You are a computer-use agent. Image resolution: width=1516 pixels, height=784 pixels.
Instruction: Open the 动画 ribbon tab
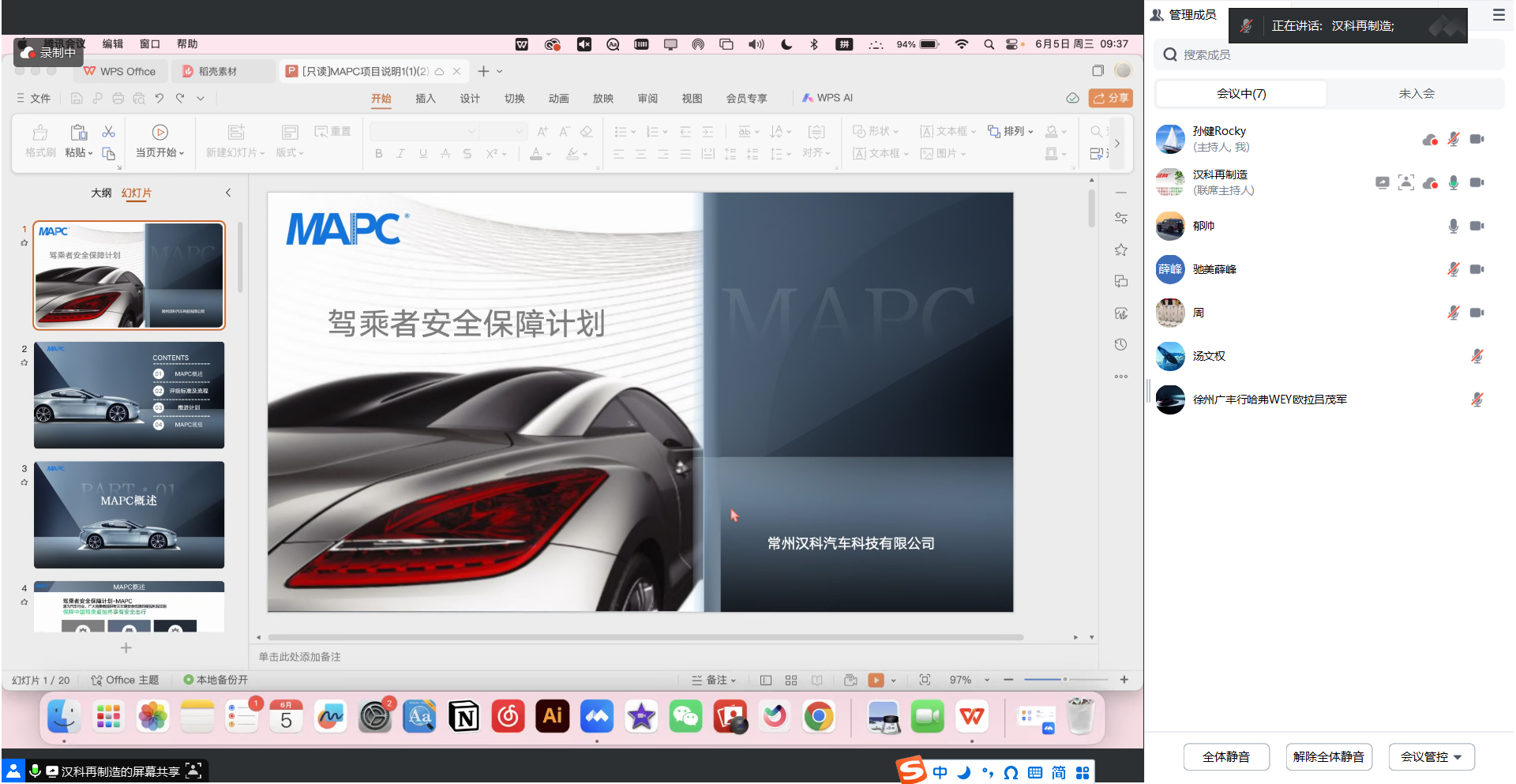[559, 99]
